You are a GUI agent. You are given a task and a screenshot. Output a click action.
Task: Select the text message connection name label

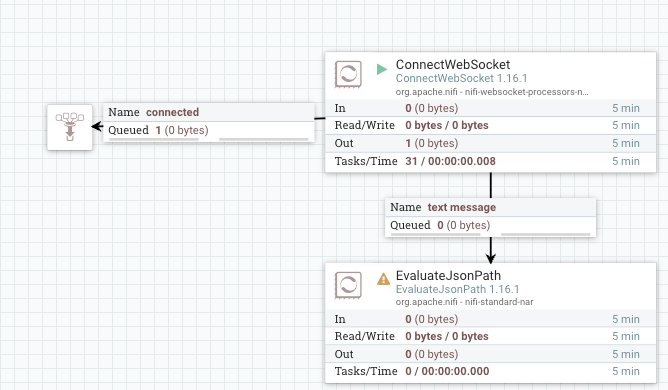tap(462, 207)
